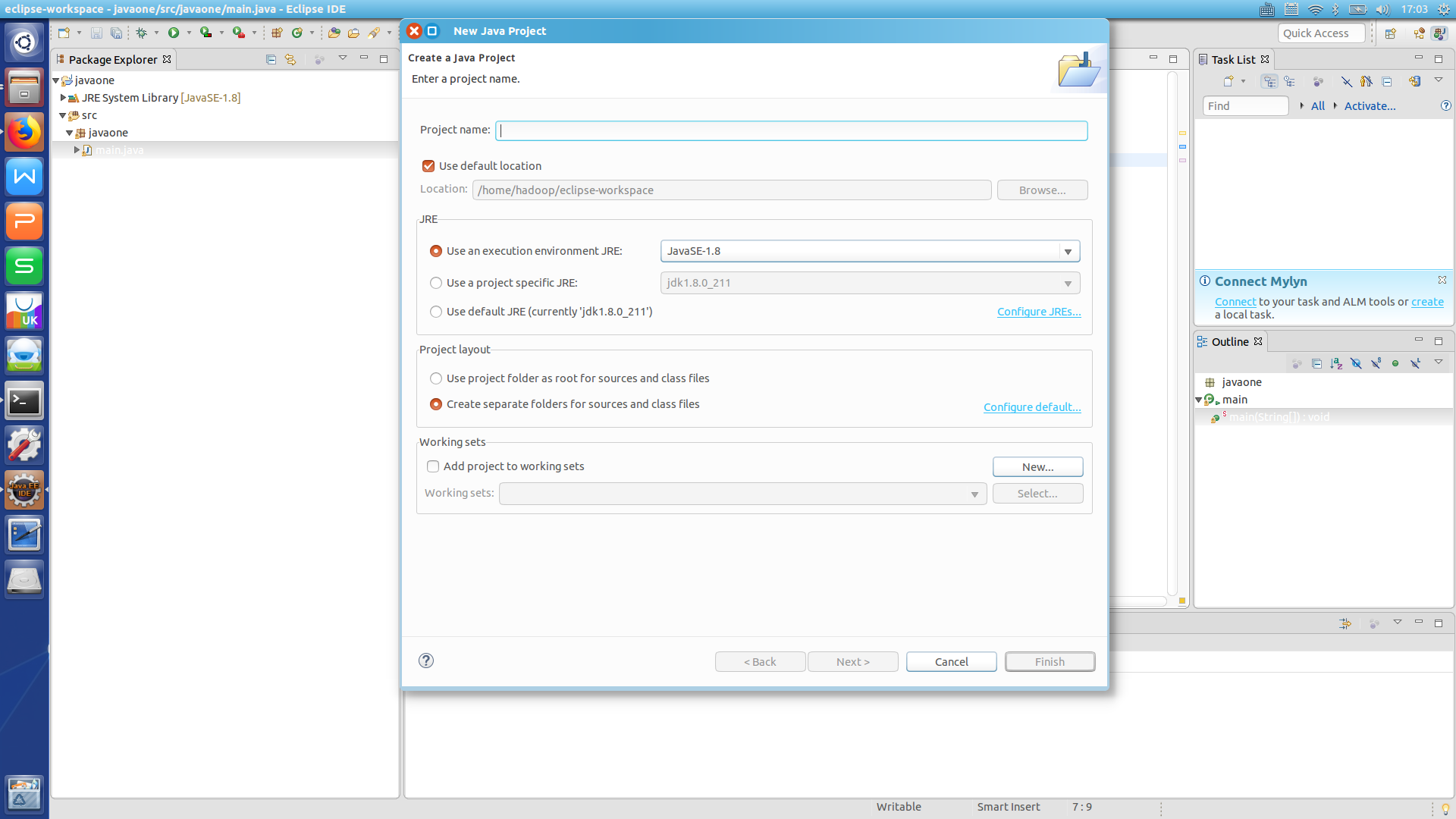This screenshot has height=819, width=1456.
Task: Click the Debug bug icon
Action: click(x=141, y=33)
